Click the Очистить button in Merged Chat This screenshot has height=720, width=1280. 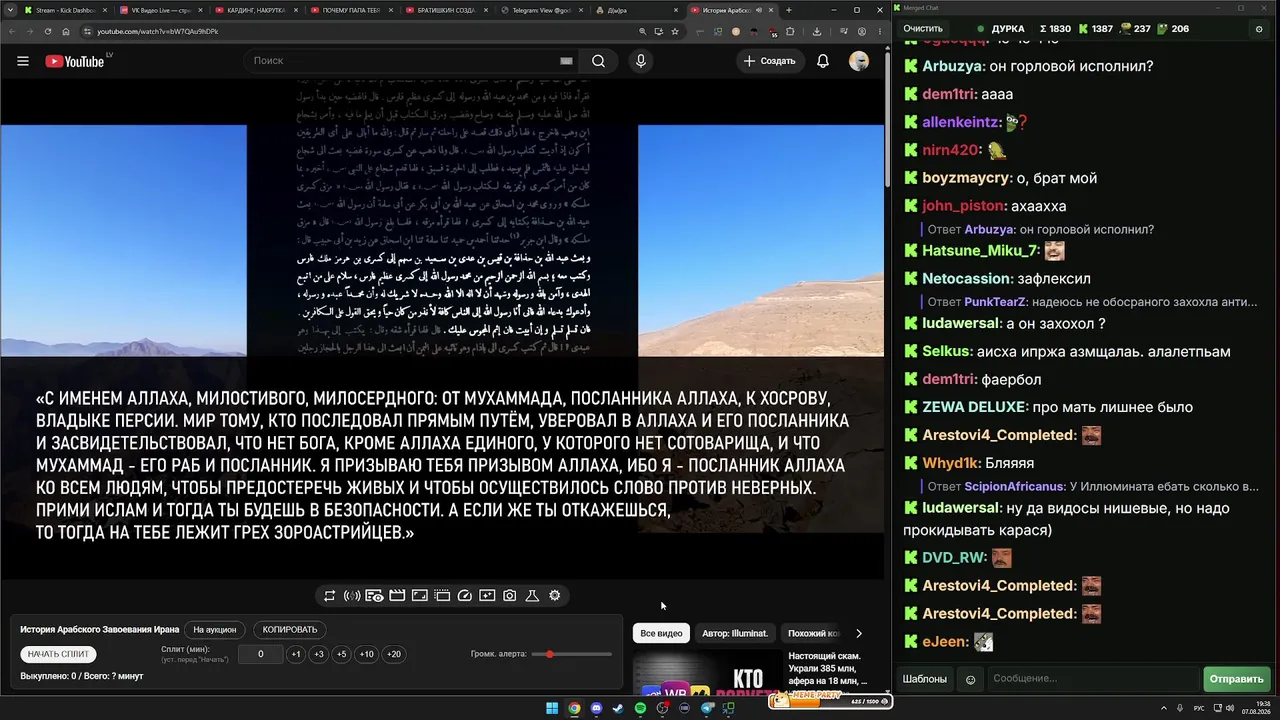(x=923, y=29)
